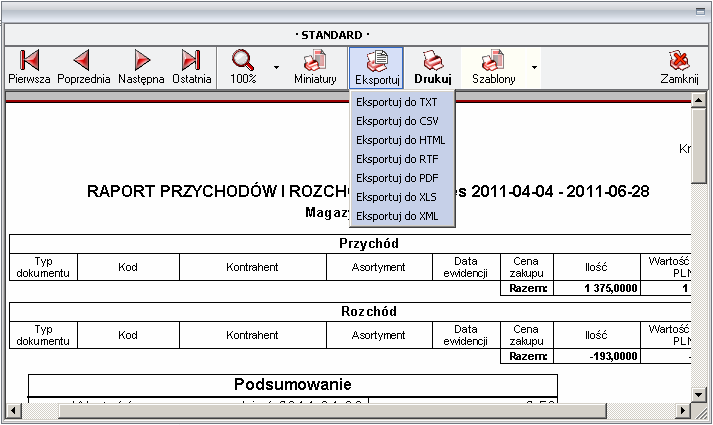713x425 pixels.
Task: Click Cena zakupu header in Przychód table
Action: pos(526,267)
